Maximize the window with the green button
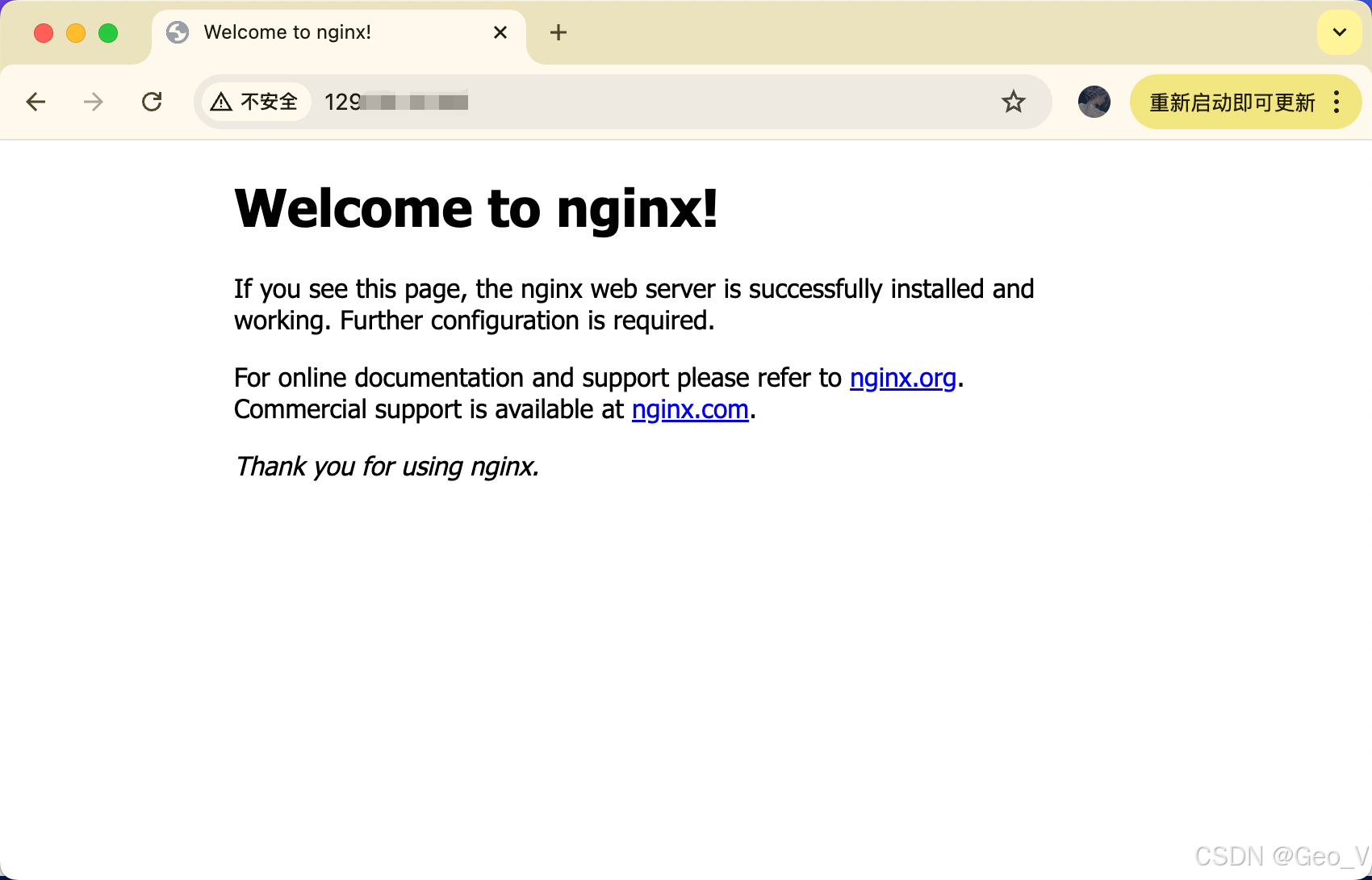This screenshot has width=1372, height=880. pyautogui.click(x=108, y=33)
